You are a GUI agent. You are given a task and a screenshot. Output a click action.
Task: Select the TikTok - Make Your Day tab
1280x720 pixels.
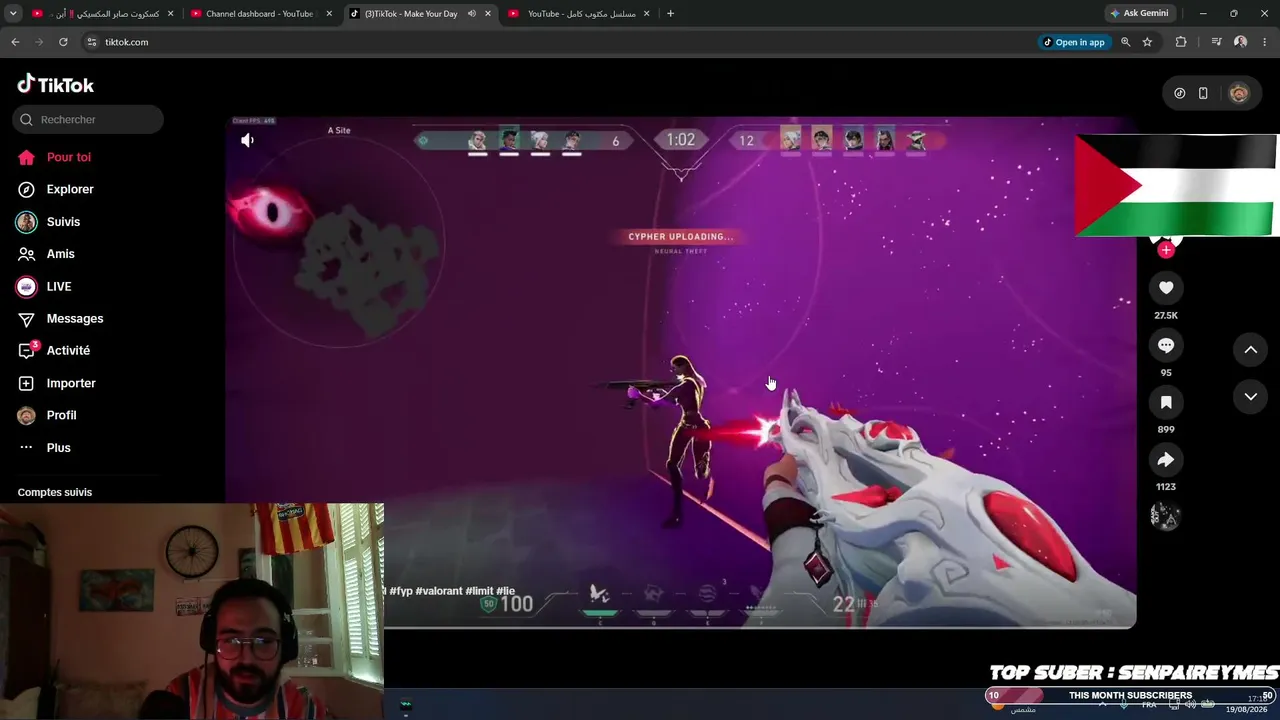[x=411, y=14]
